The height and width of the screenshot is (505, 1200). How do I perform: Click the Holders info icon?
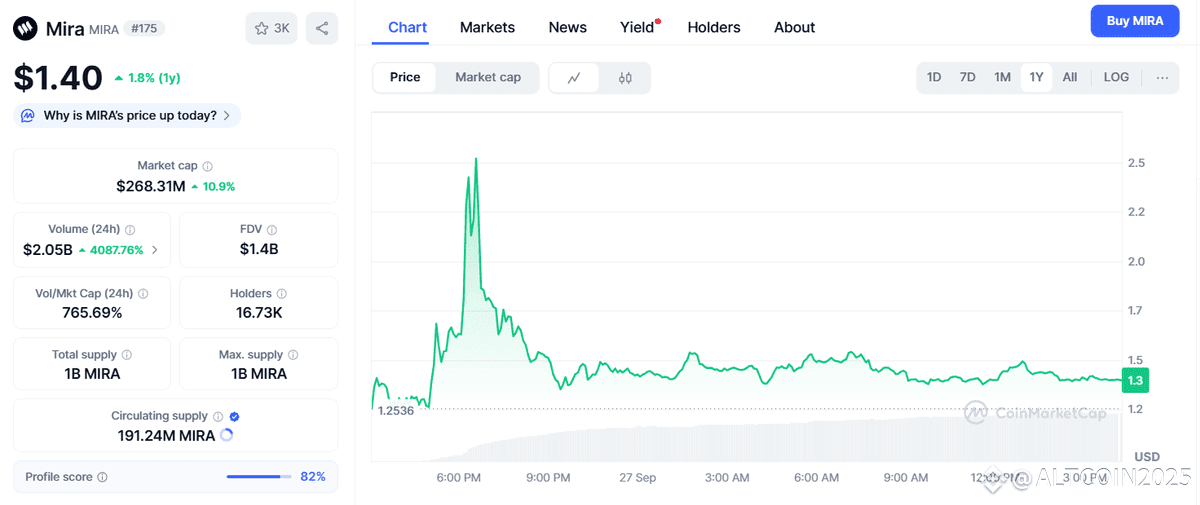281,294
